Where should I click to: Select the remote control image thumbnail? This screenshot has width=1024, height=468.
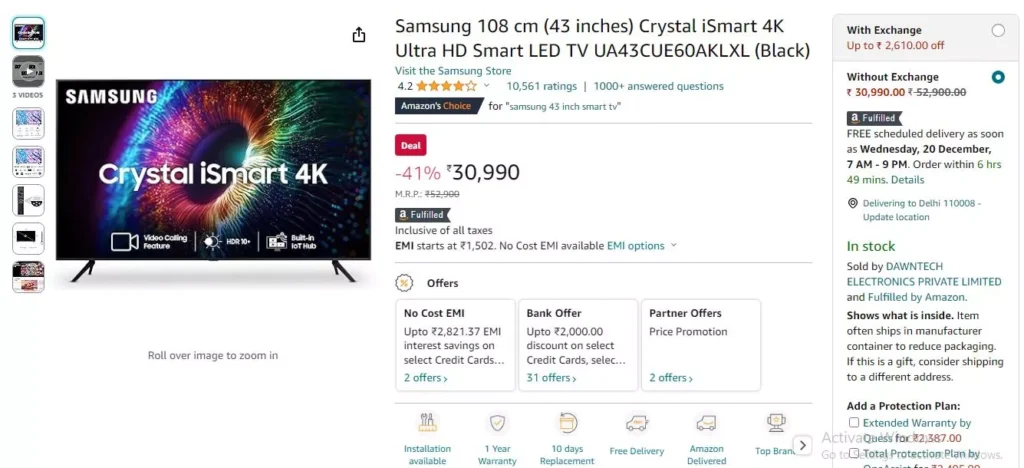click(x=28, y=200)
